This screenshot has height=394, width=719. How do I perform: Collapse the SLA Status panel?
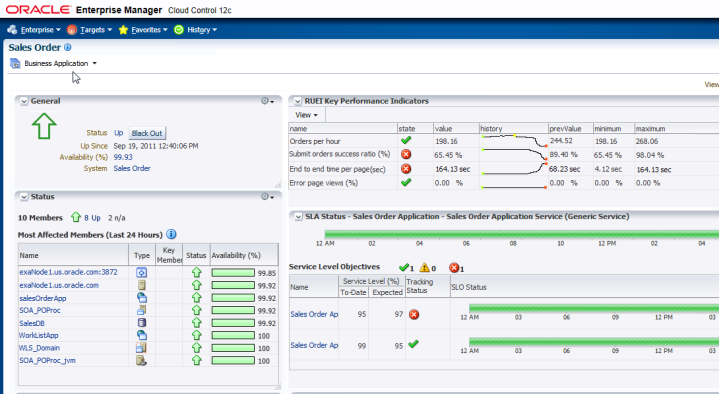pos(299,217)
